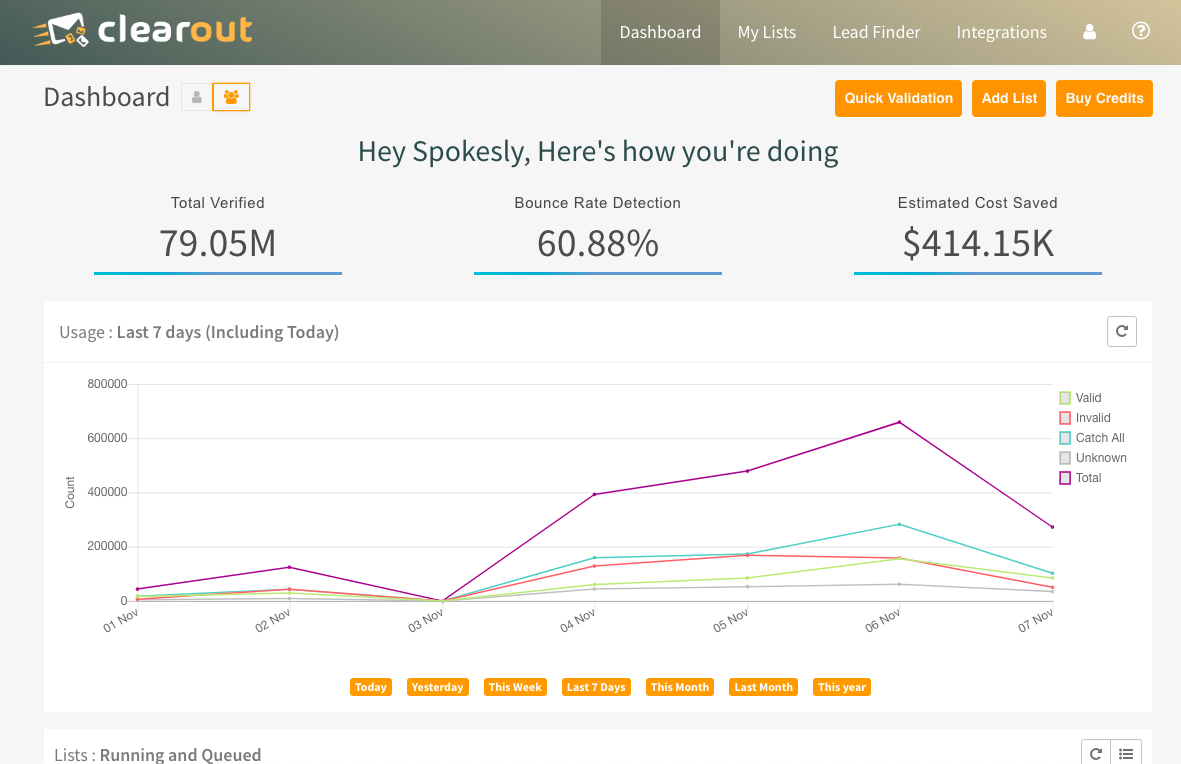Click the 06 Nov Total data point
This screenshot has width=1181, height=764.
point(899,422)
